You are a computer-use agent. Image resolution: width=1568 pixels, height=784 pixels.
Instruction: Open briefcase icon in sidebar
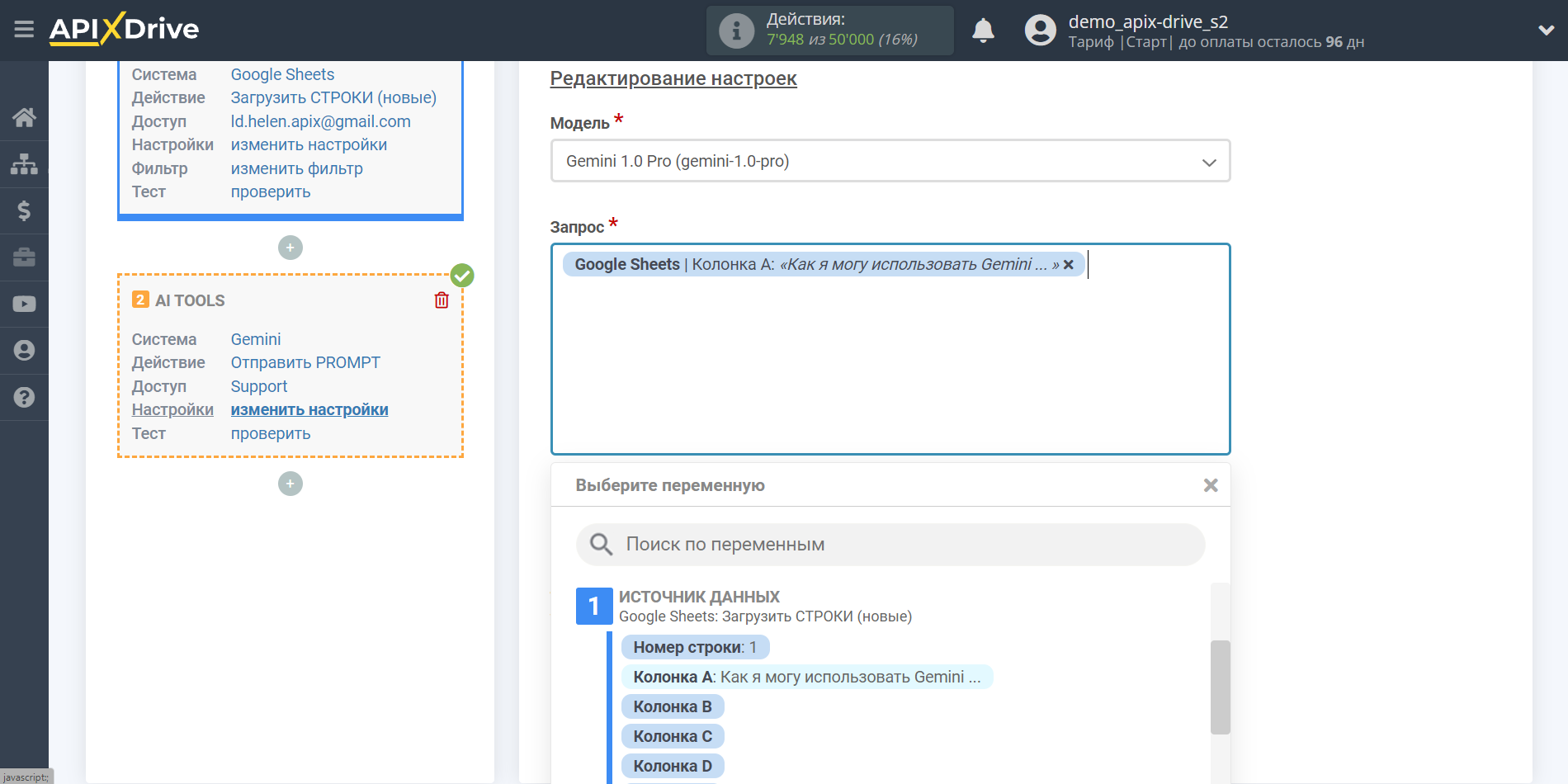(x=24, y=257)
